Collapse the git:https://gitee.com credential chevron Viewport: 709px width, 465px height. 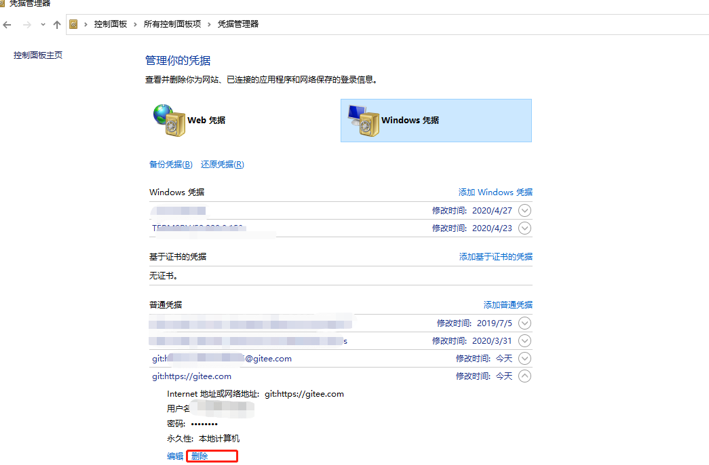(525, 376)
